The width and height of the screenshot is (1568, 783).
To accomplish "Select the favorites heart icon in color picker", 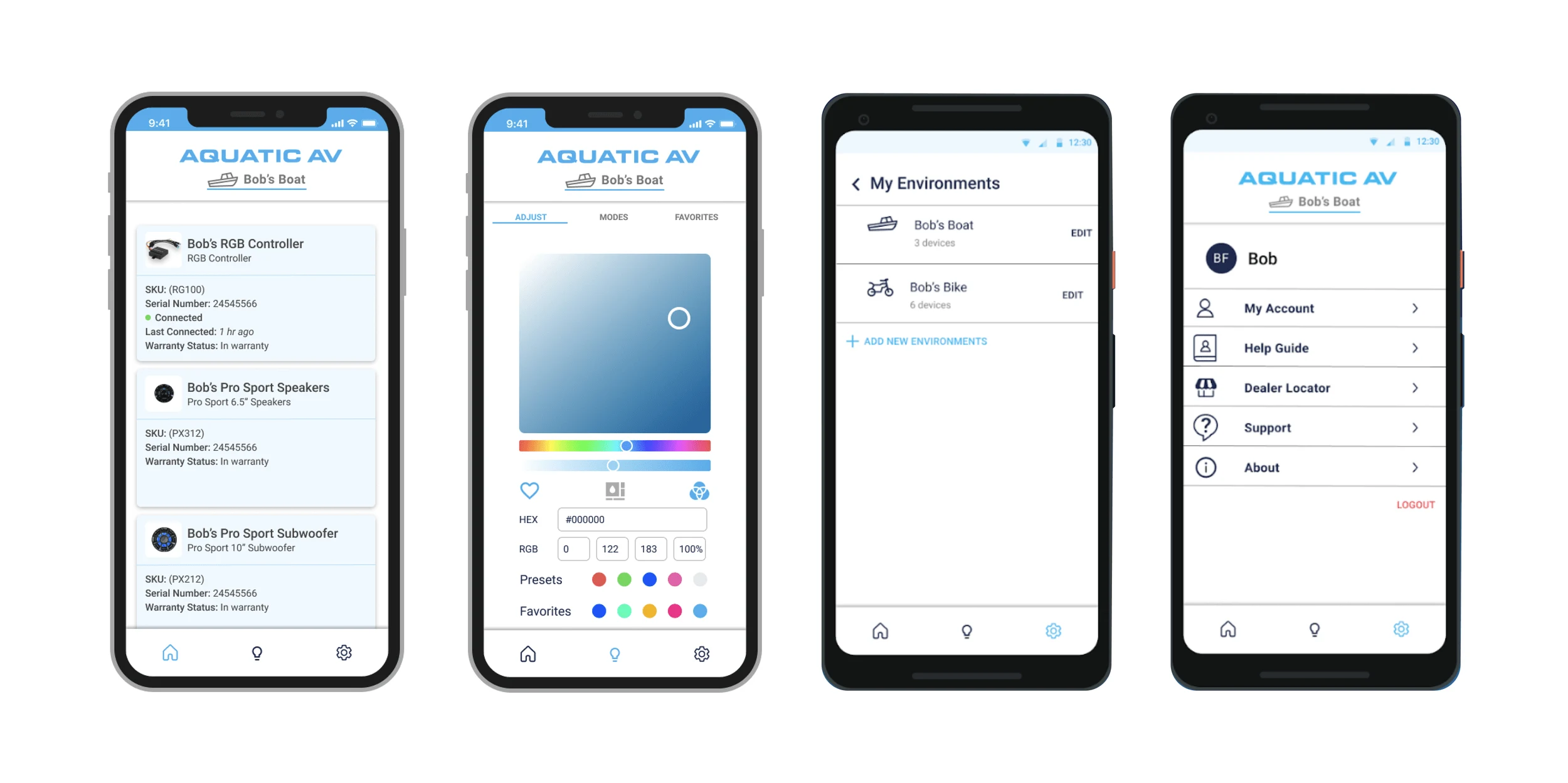I will click(x=528, y=490).
